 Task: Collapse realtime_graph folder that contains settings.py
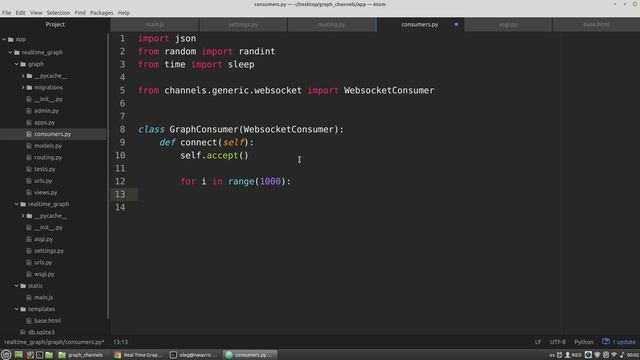pyautogui.click(x=16, y=204)
